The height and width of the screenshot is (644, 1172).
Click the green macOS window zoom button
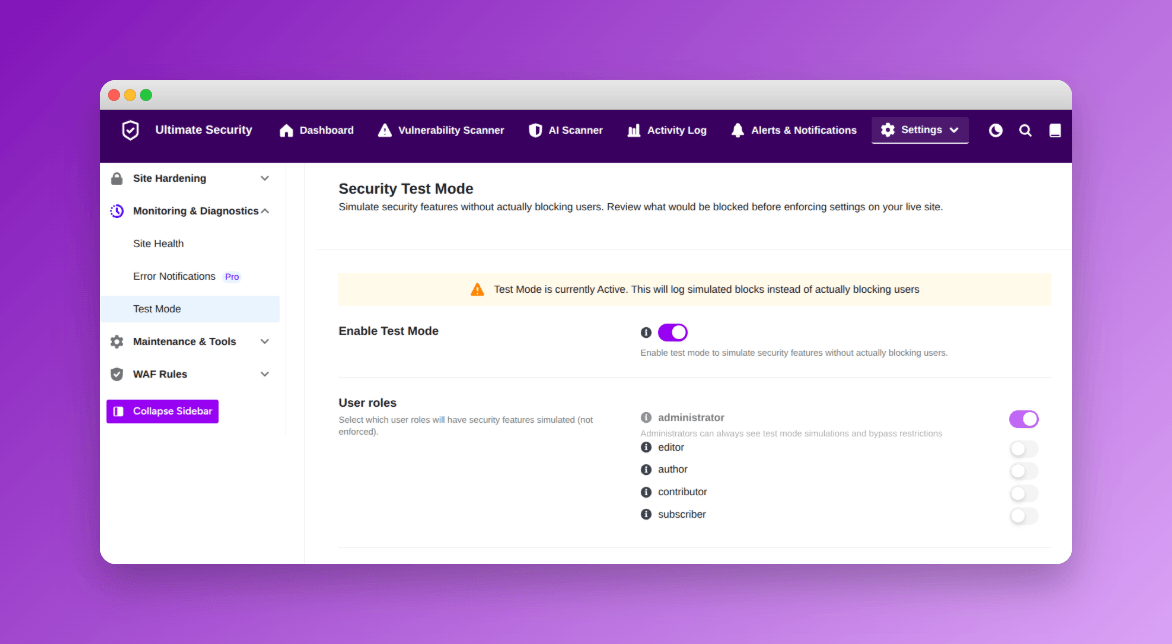146,95
